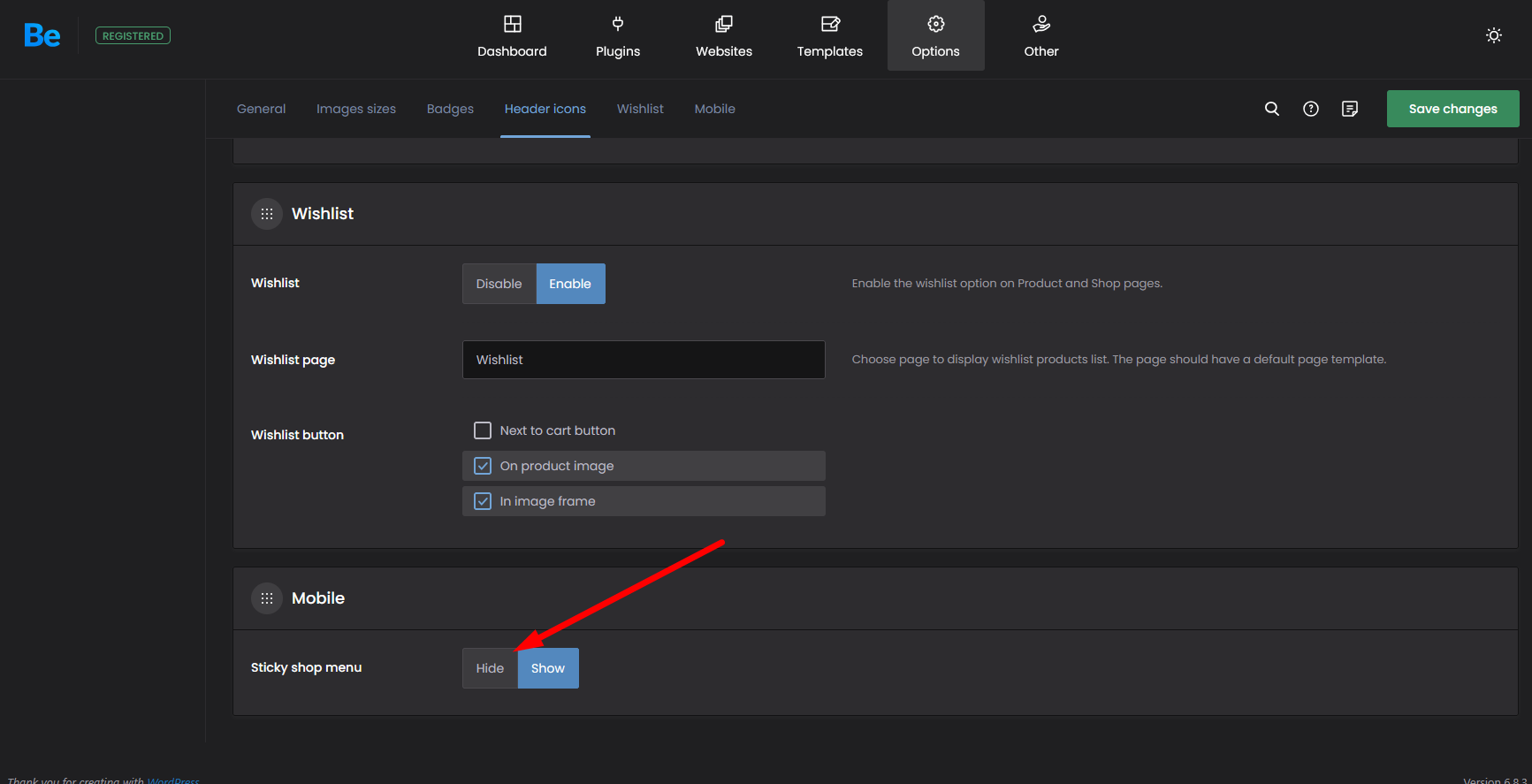Uncheck On product image option
The image size is (1532, 784).
click(x=483, y=466)
